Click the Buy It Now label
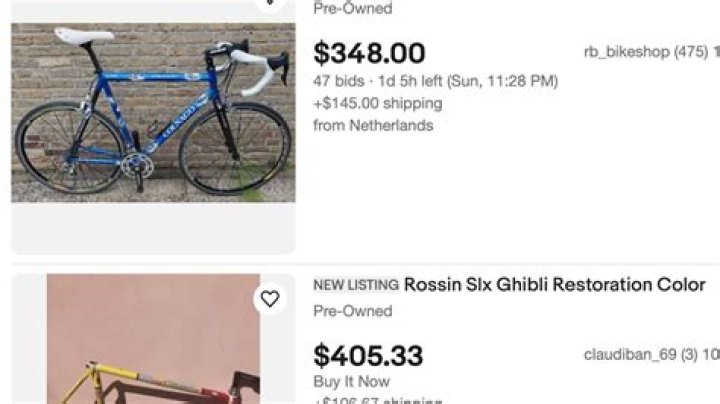The width and height of the screenshot is (720, 404). tap(352, 381)
